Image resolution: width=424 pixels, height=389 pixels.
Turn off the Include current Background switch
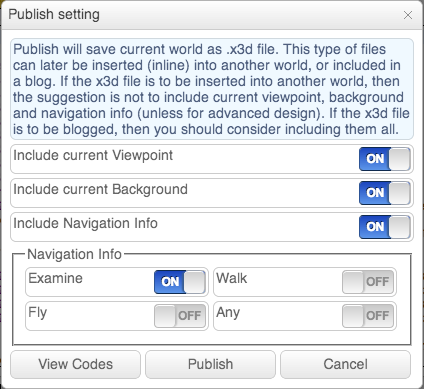[385, 193]
